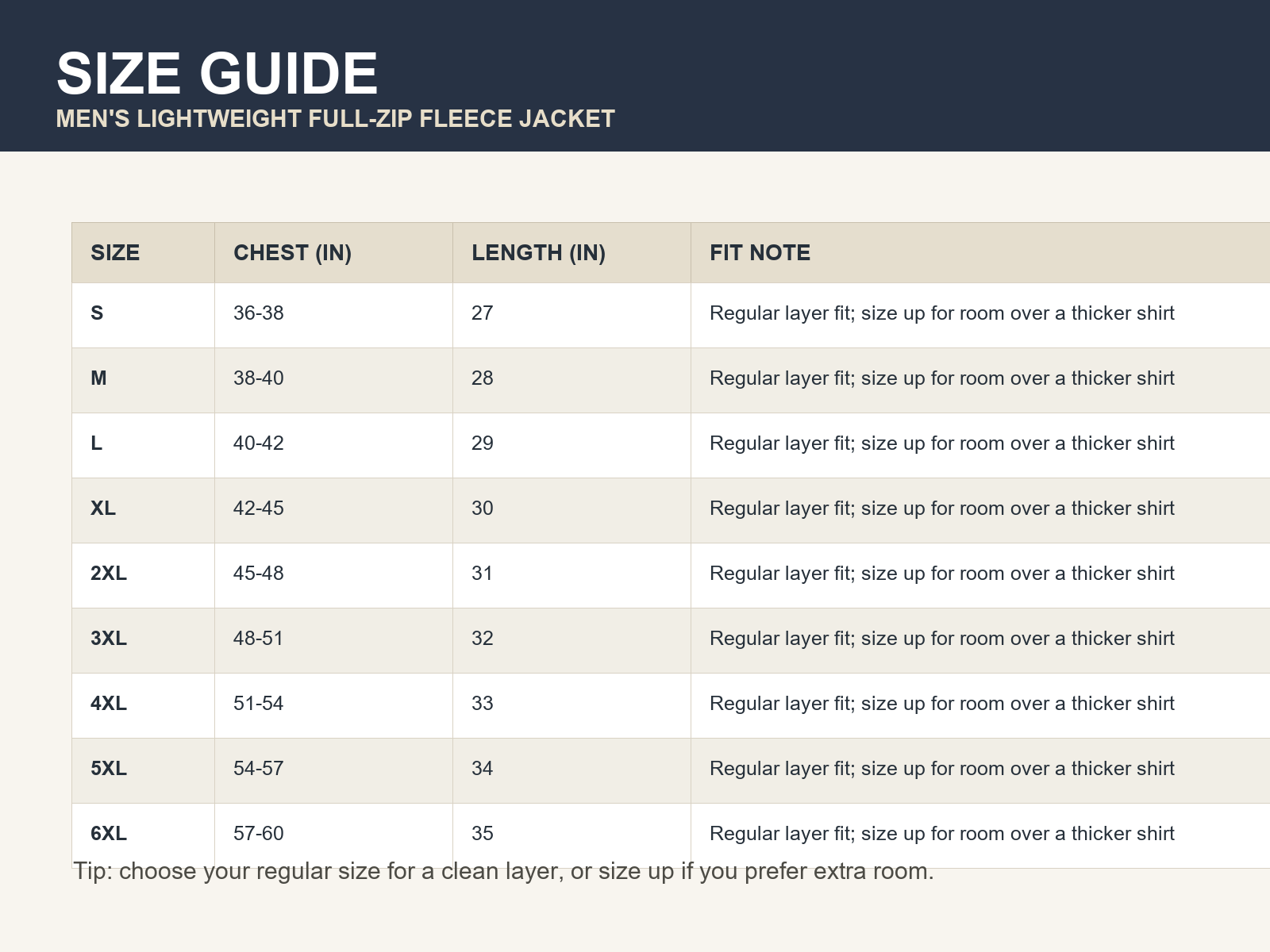Click chest value 57-60
The image size is (1270, 952).
coord(259,833)
